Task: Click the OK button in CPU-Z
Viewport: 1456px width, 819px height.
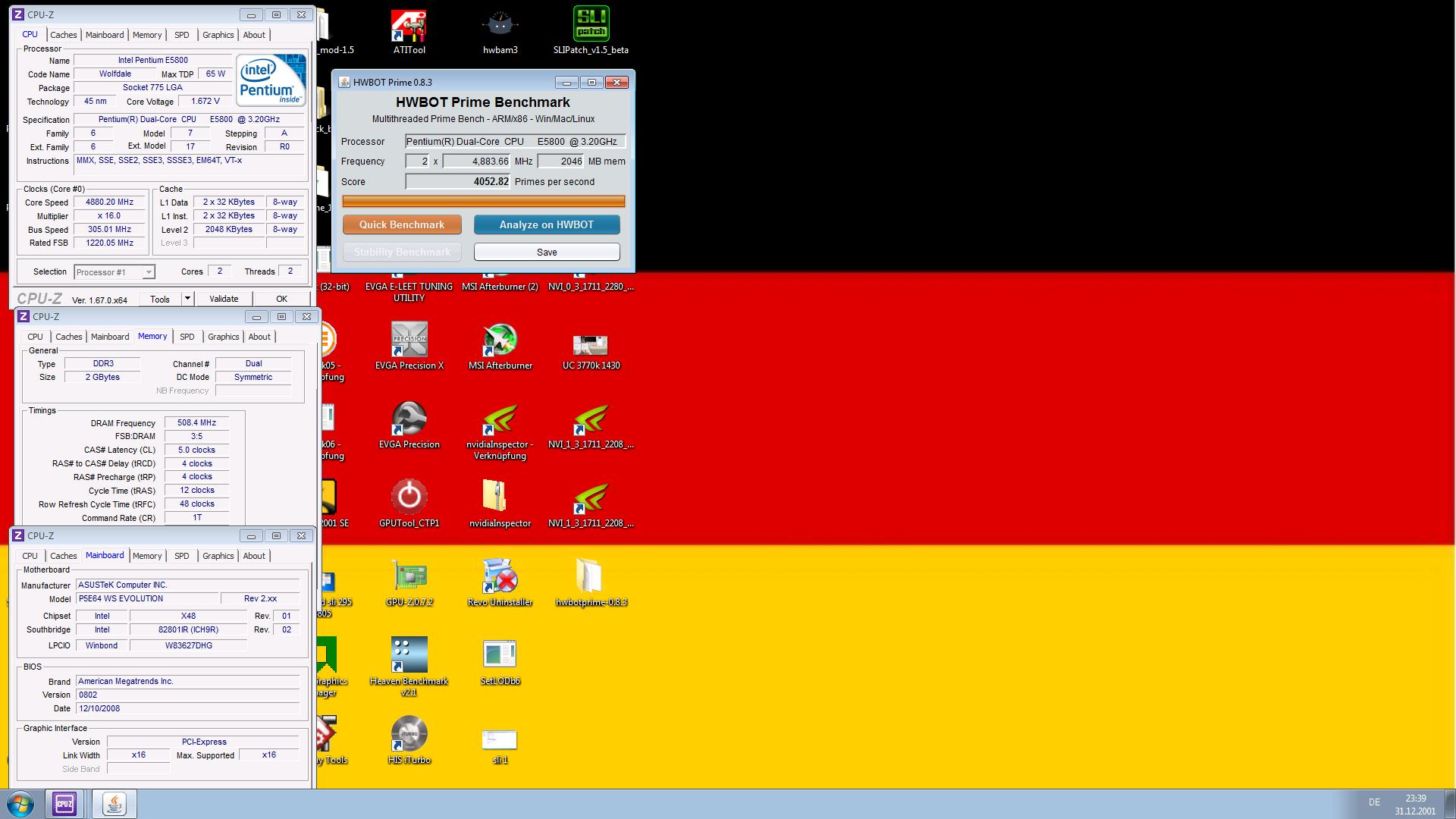Action: click(x=281, y=299)
